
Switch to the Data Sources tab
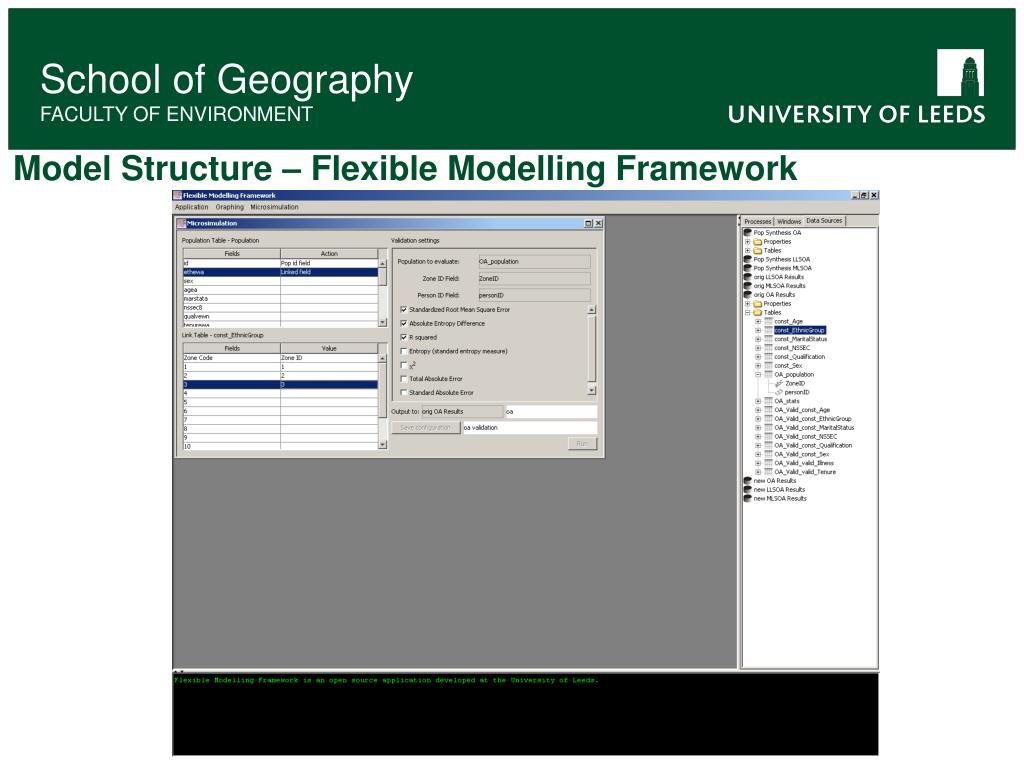824,221
